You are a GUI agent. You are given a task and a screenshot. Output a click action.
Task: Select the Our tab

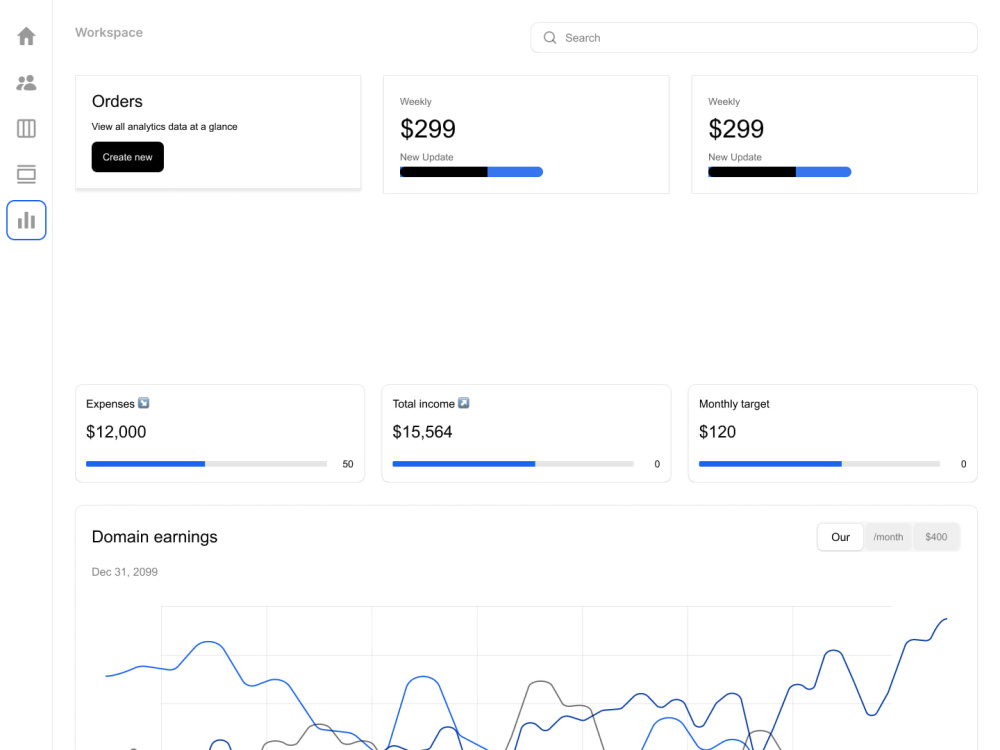click(x=841, y=537)
